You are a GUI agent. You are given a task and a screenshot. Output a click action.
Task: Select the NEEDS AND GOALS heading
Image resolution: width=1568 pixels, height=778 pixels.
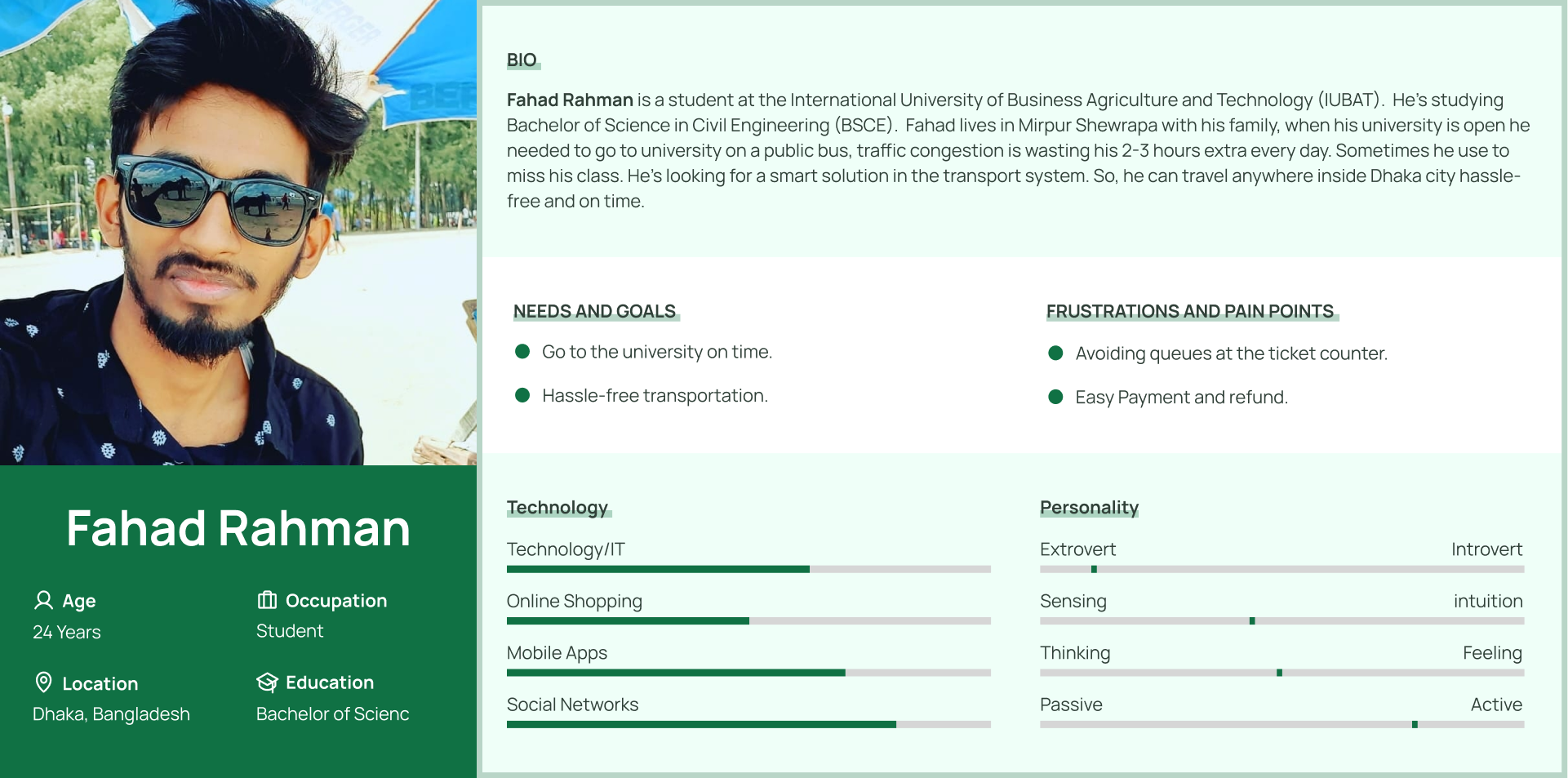tap(594, 312)
